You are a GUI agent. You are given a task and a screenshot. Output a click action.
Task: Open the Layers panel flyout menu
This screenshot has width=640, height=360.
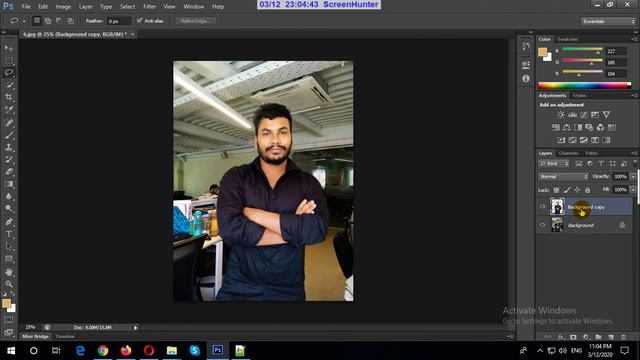point(634,153)
